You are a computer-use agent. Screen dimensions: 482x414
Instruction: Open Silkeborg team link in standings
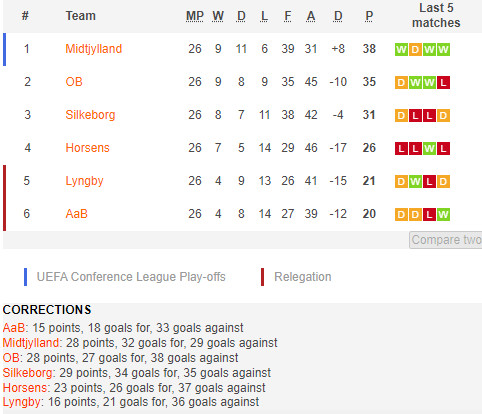tap(90, 115)
